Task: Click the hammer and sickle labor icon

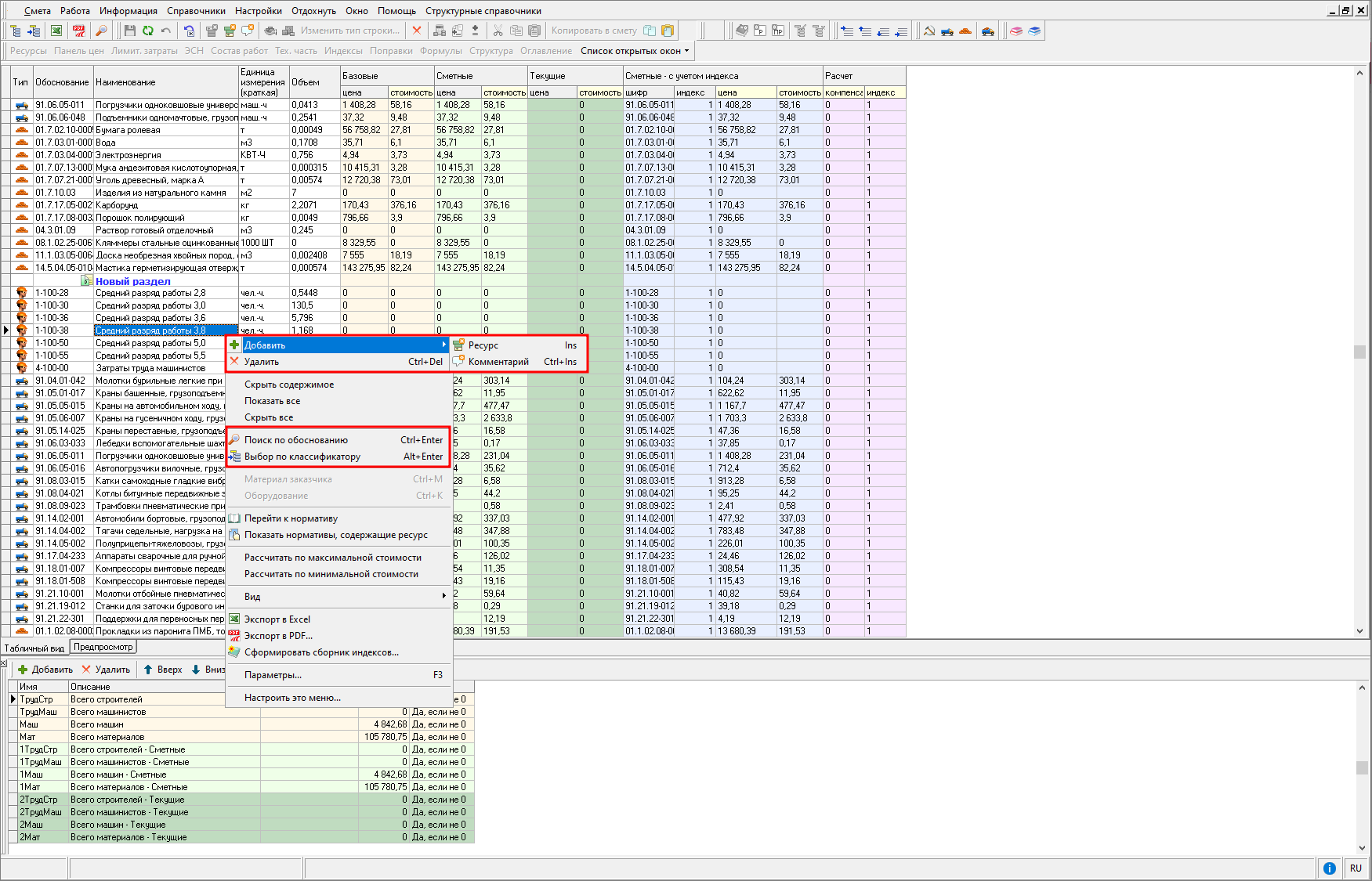Action: coord(929,31)
